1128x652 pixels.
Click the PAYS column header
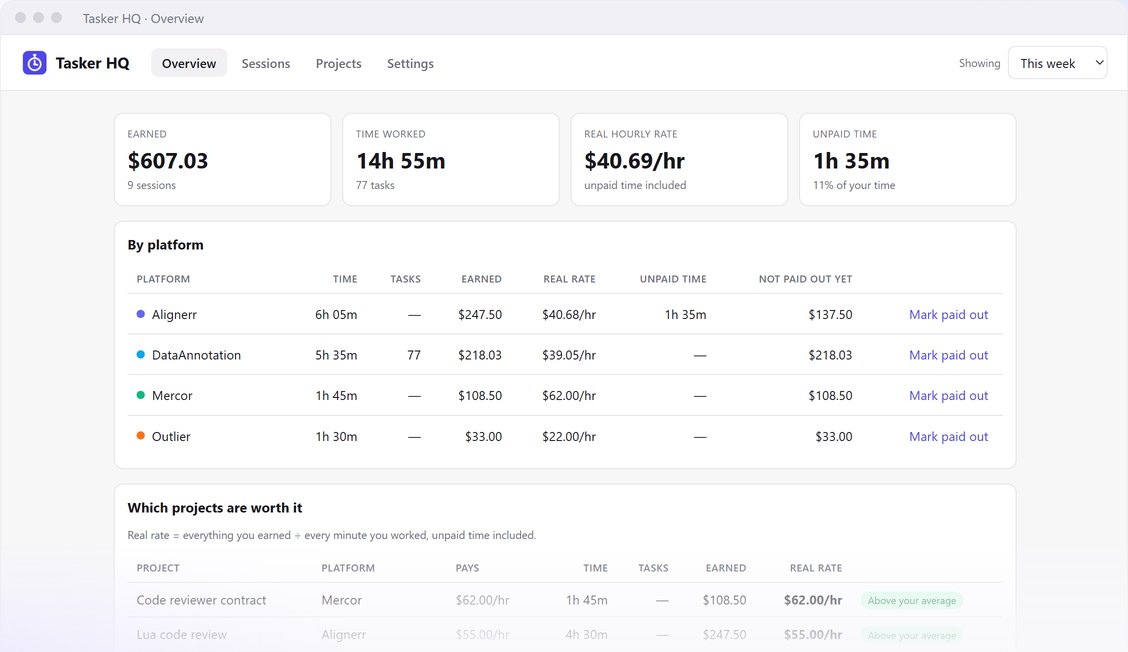(468, 568)
